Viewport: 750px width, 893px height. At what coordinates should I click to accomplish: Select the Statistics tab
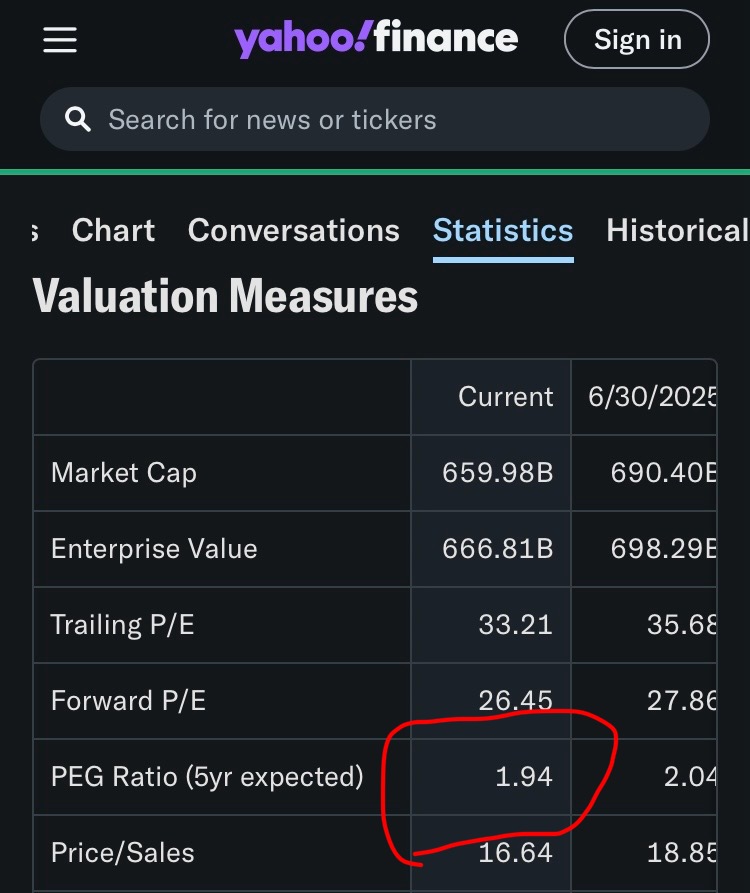(503, 231)
